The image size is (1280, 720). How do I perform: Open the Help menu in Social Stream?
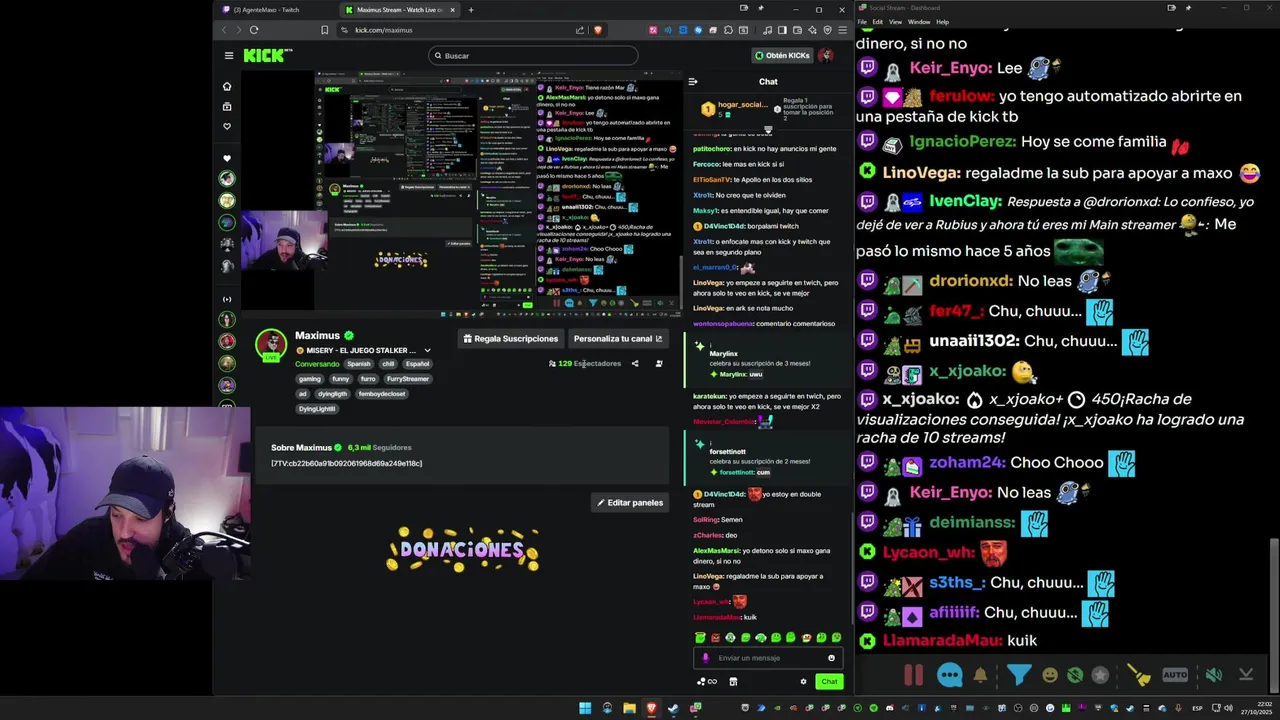click(x=942, y=22)
